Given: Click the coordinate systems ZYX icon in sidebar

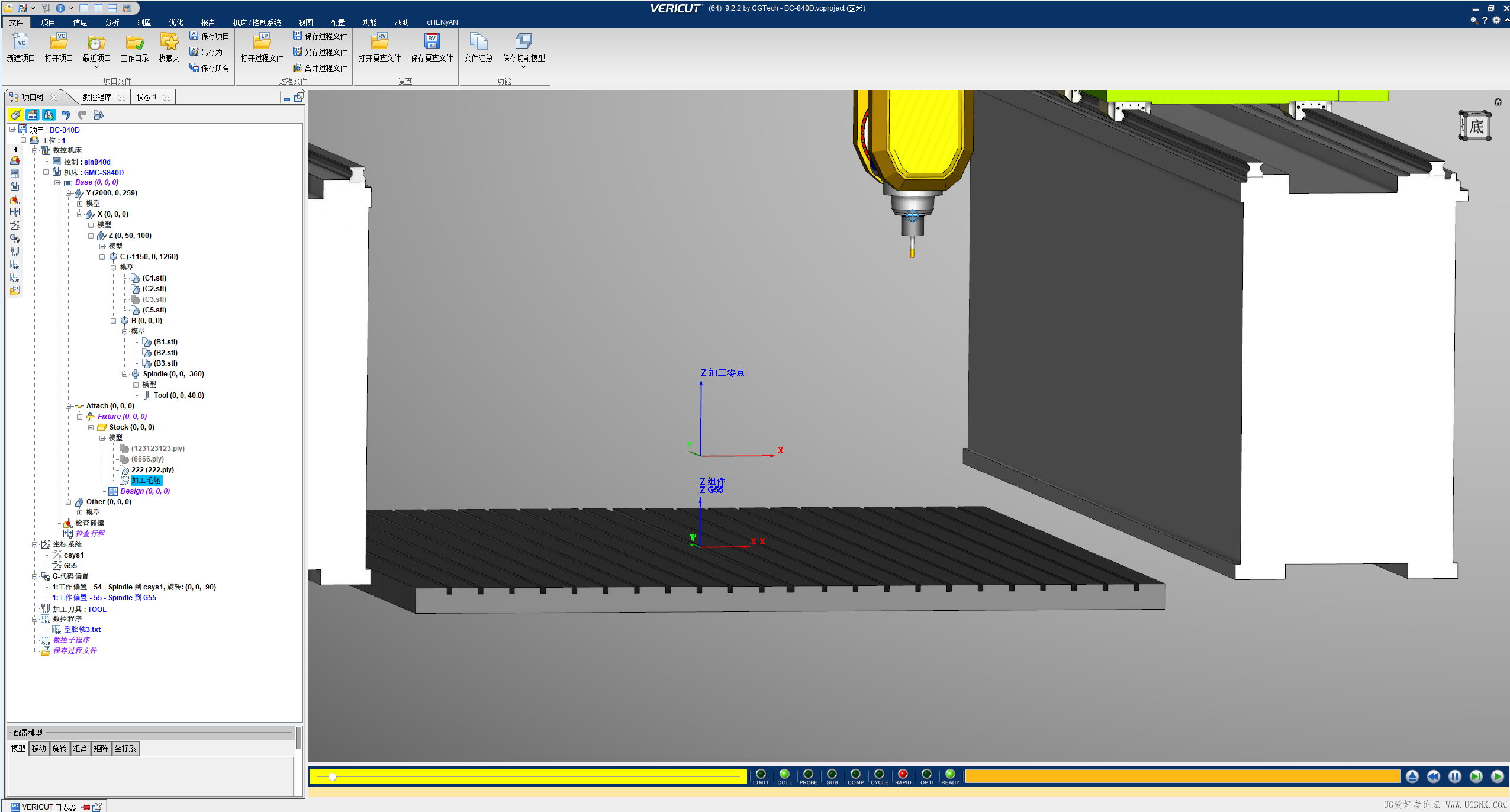Looking at the screenshot, I should pyautogui.click(x=15, y=225).
